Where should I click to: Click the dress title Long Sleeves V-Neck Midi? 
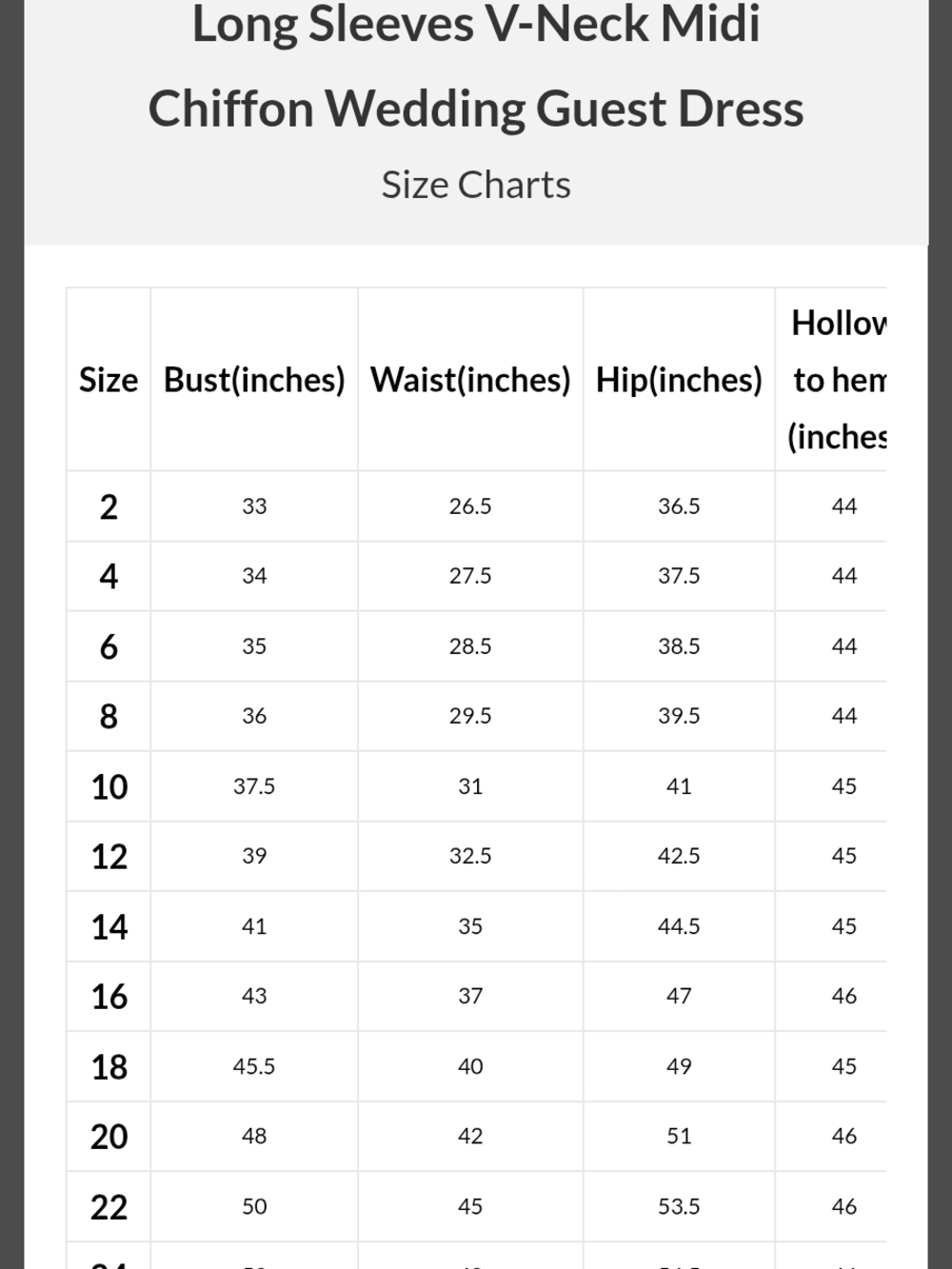pyautogui.click(x=476, y=24)
